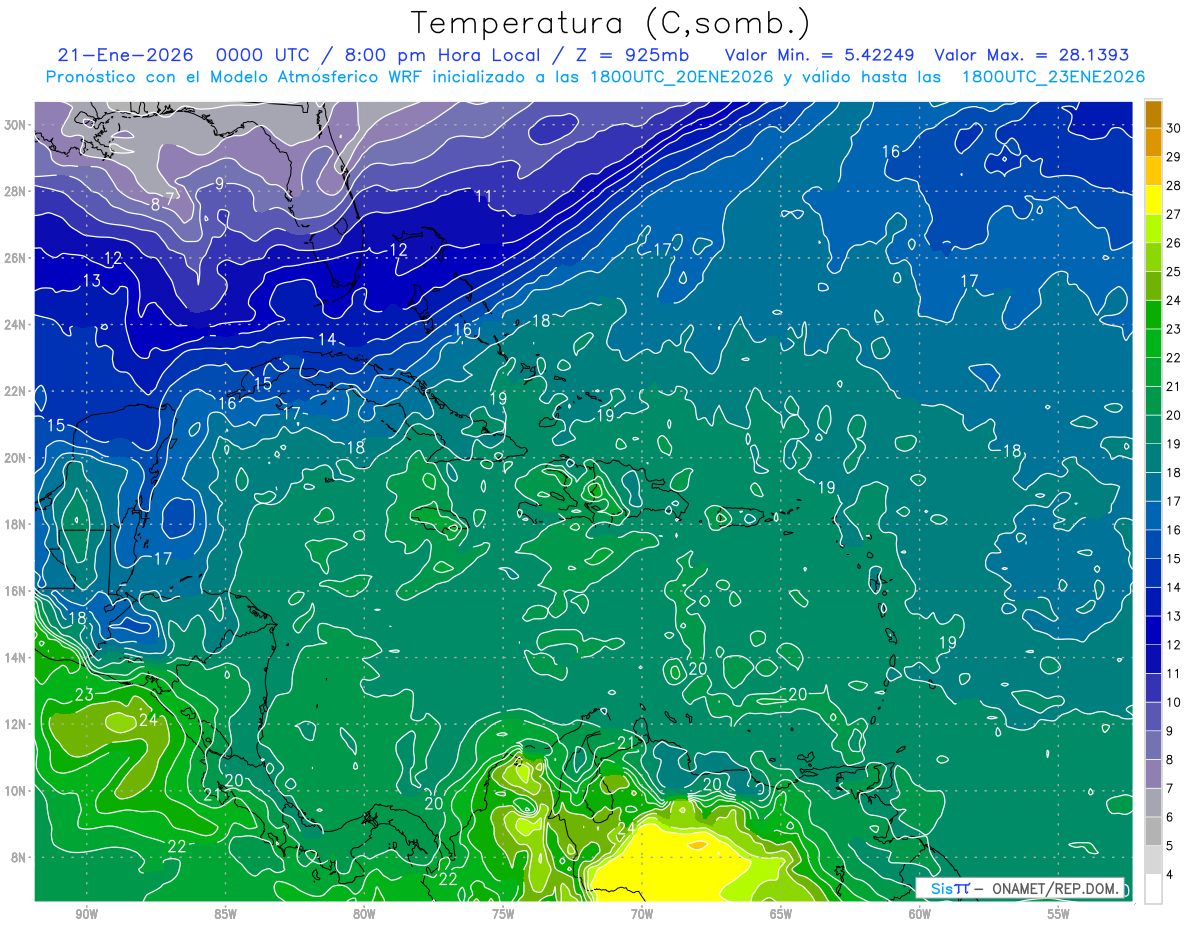Click the map contour label "9" over Florida panhandle
1200x927 pixels.
[219, 183]
